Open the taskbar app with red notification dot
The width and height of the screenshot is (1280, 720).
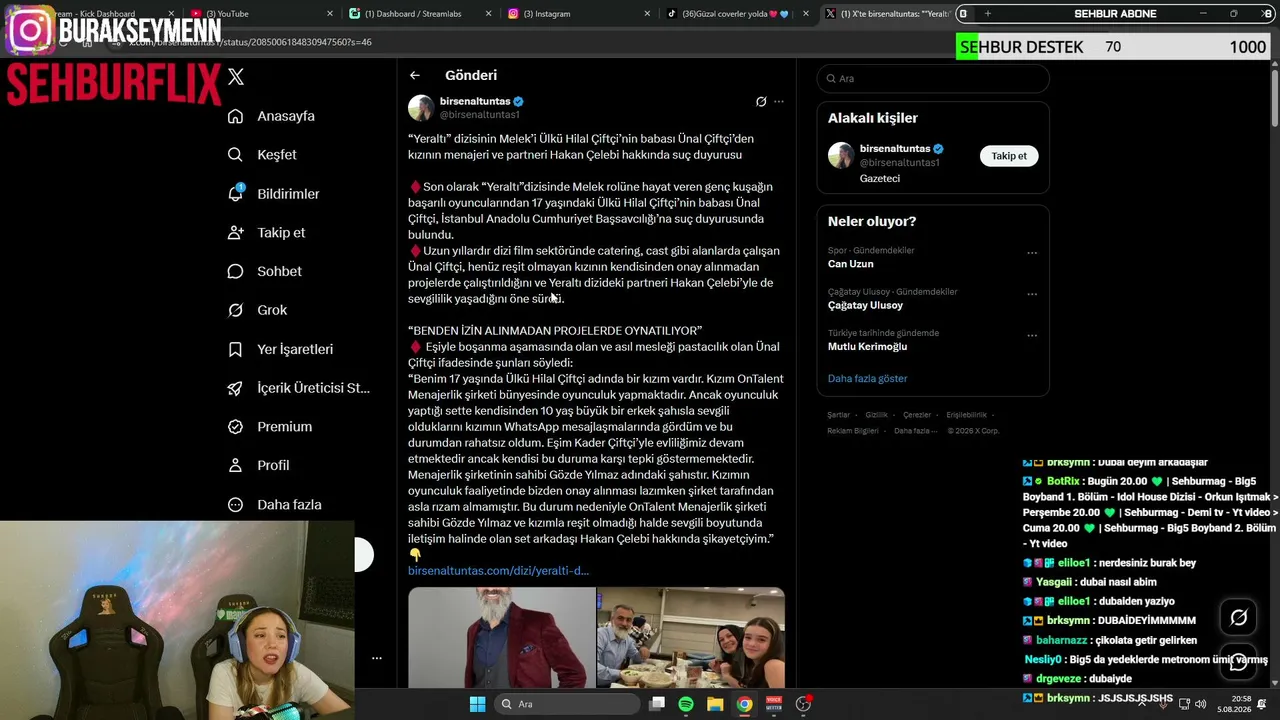pos(803,704)
